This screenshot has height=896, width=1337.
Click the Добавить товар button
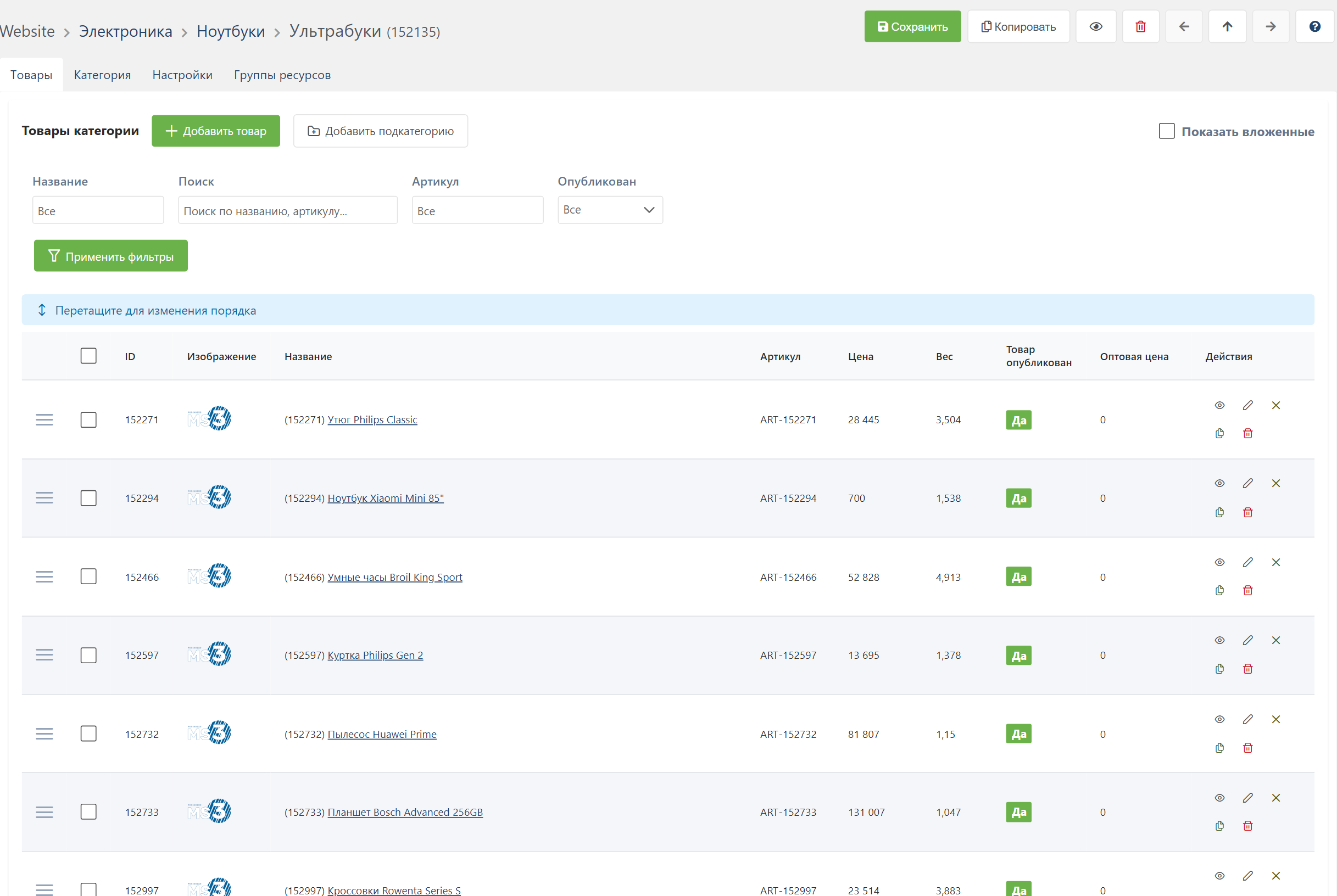point(216,131)
